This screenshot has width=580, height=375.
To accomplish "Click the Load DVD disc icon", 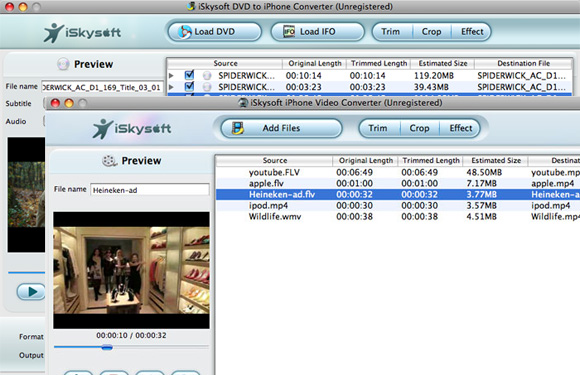I will tap(185, 32).
